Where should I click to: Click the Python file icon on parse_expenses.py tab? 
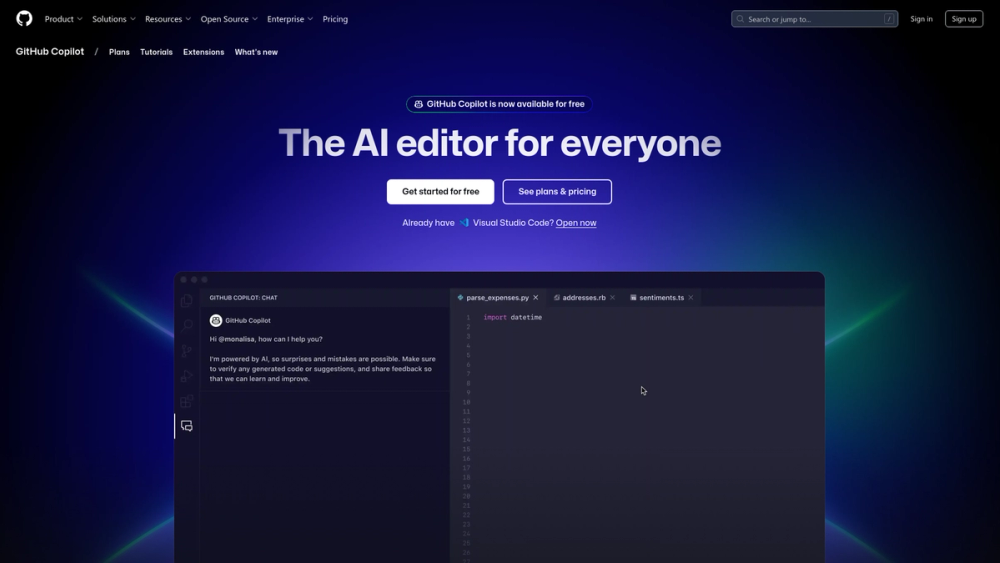460,297
